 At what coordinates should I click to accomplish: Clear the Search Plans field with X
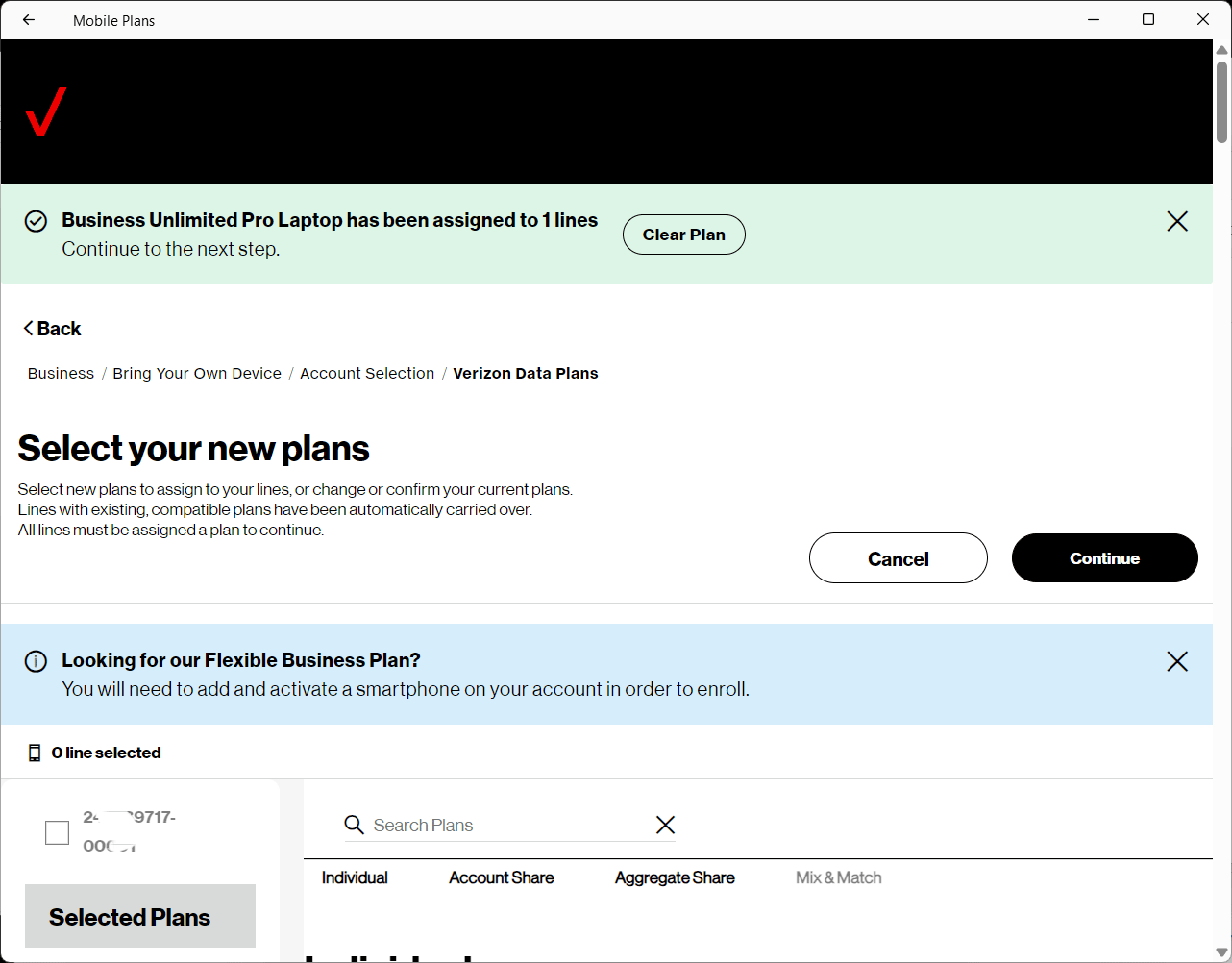click(x=665, y=825)
